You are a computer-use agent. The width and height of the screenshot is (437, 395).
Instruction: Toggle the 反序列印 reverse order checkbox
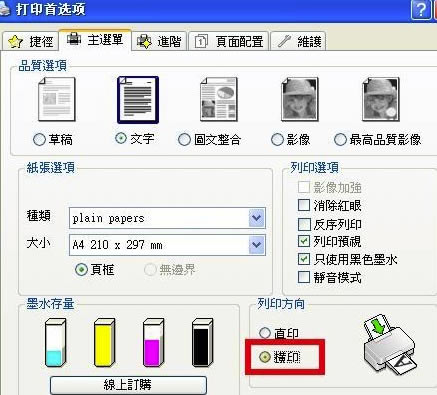(x=304, y=224)
